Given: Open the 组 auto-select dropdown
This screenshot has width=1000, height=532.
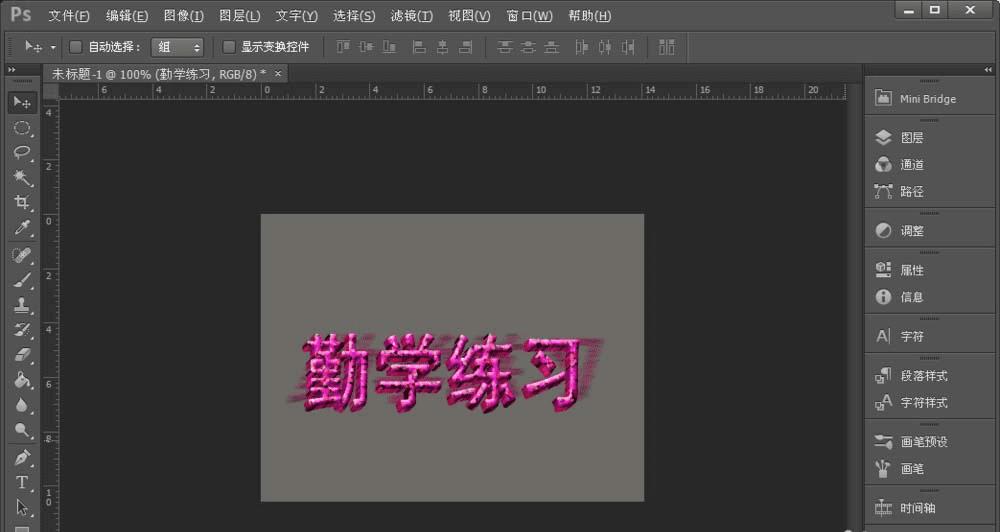Looking at the screenshot, I should 177,47.
